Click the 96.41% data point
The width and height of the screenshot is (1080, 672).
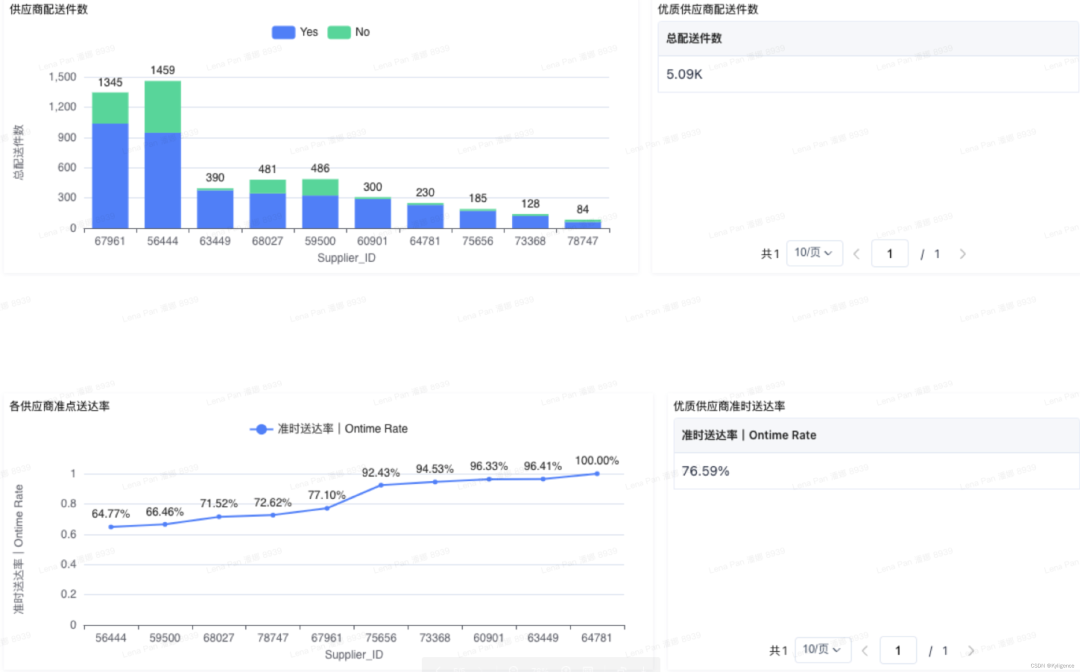tap(543, 479)
